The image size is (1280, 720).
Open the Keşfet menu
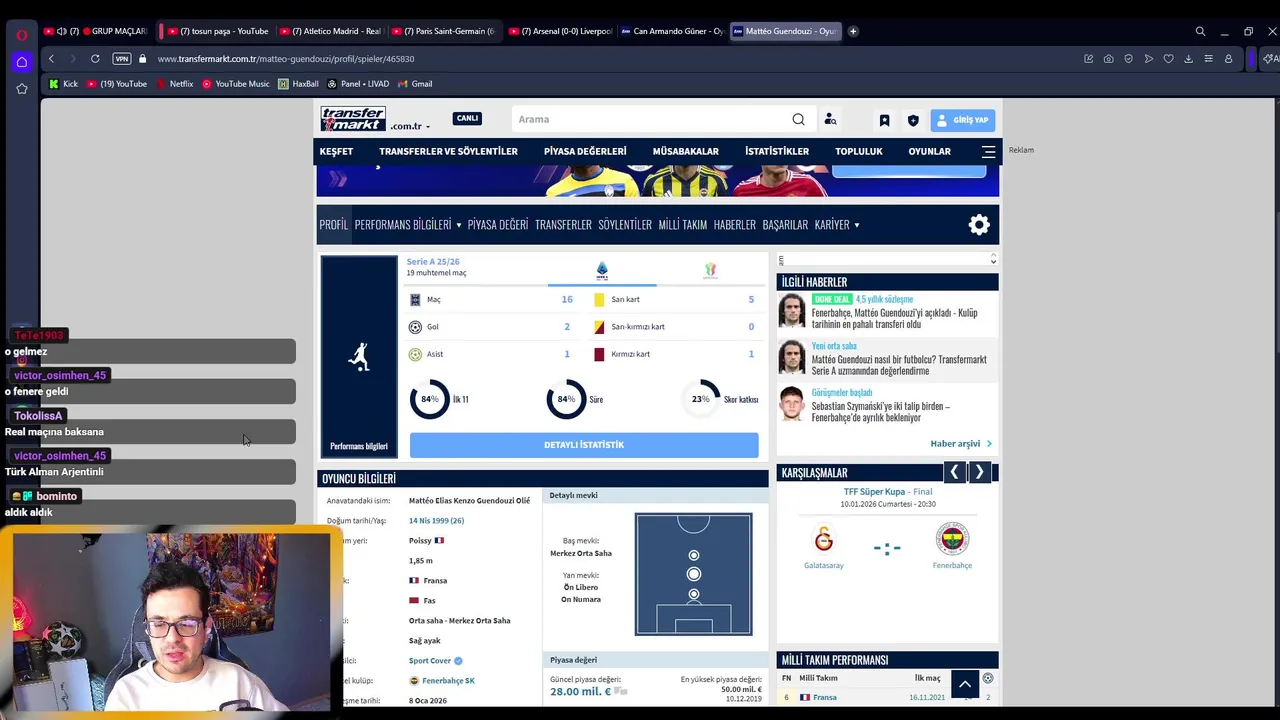pos(336,151)
